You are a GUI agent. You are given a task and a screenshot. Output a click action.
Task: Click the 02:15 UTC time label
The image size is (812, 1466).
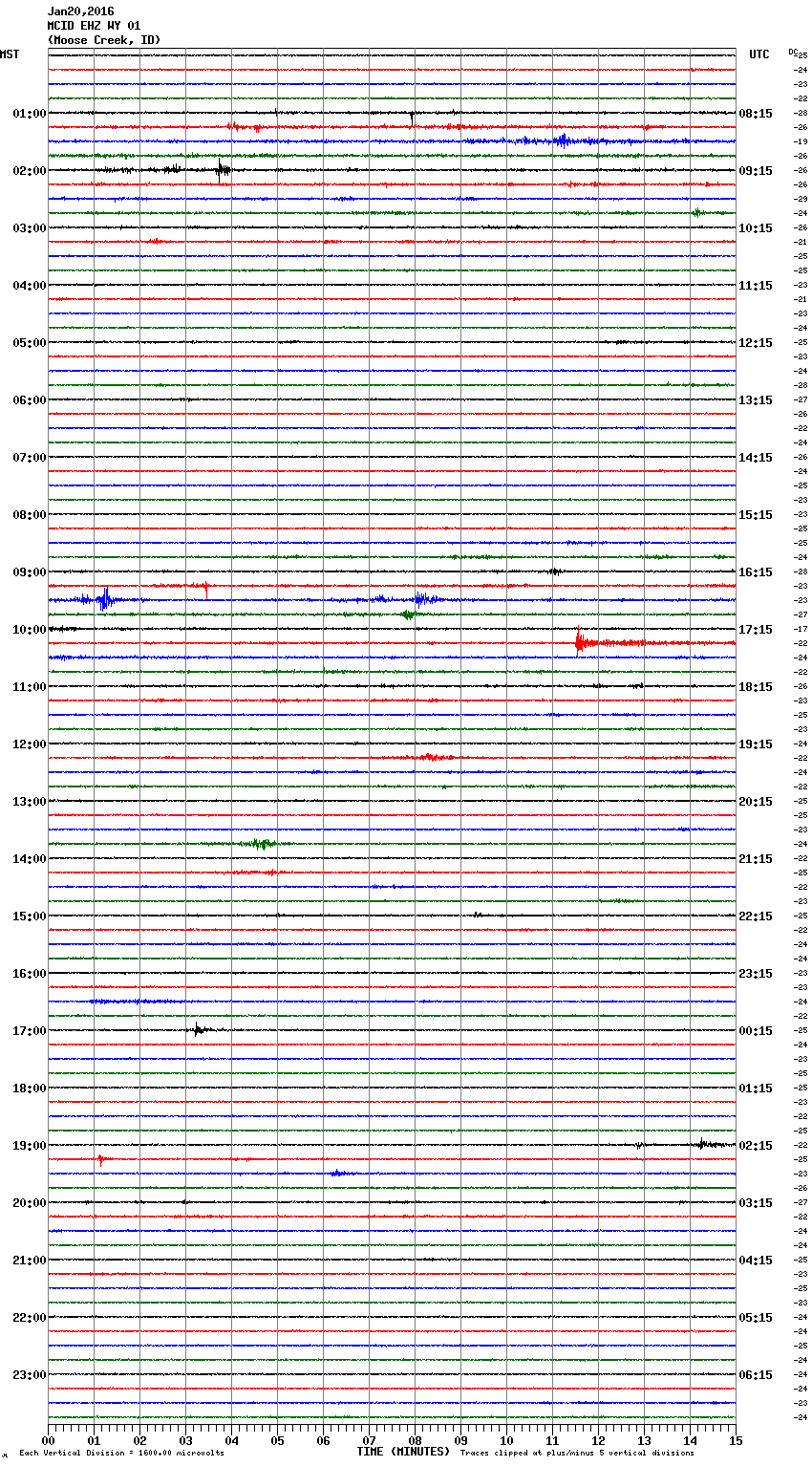point(756,1146)
